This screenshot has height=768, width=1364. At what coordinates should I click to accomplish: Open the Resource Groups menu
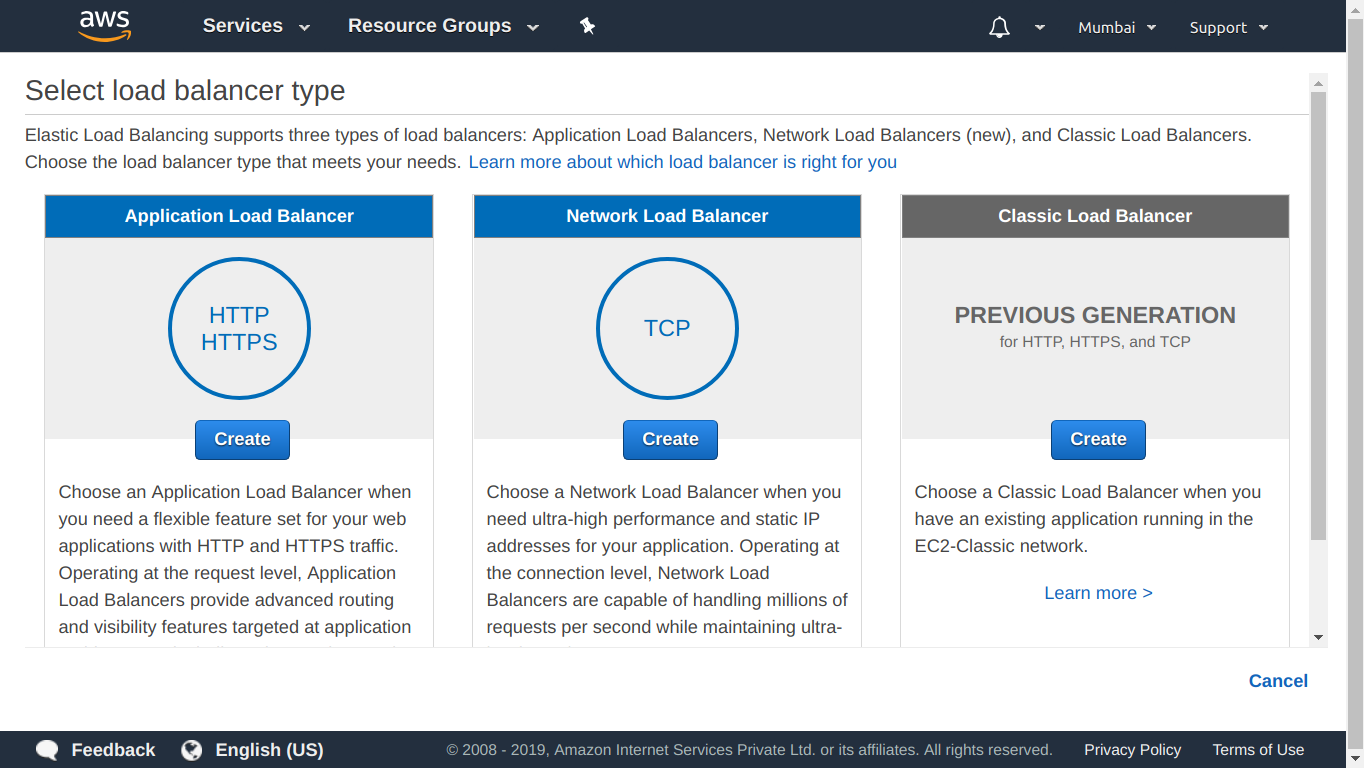coord(443,26)
